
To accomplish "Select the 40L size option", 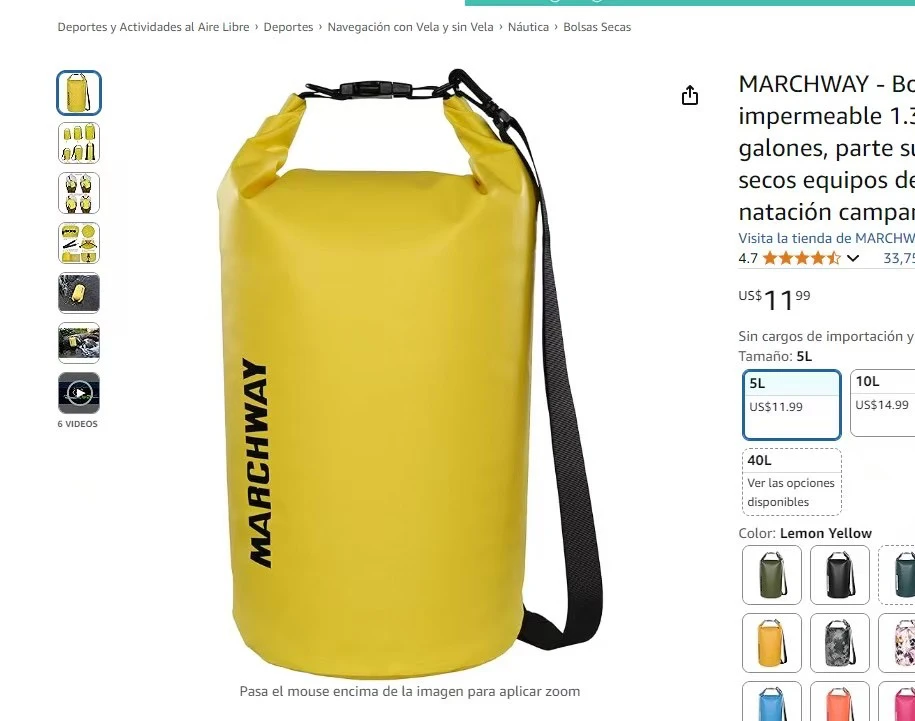I will coord(792,482).
